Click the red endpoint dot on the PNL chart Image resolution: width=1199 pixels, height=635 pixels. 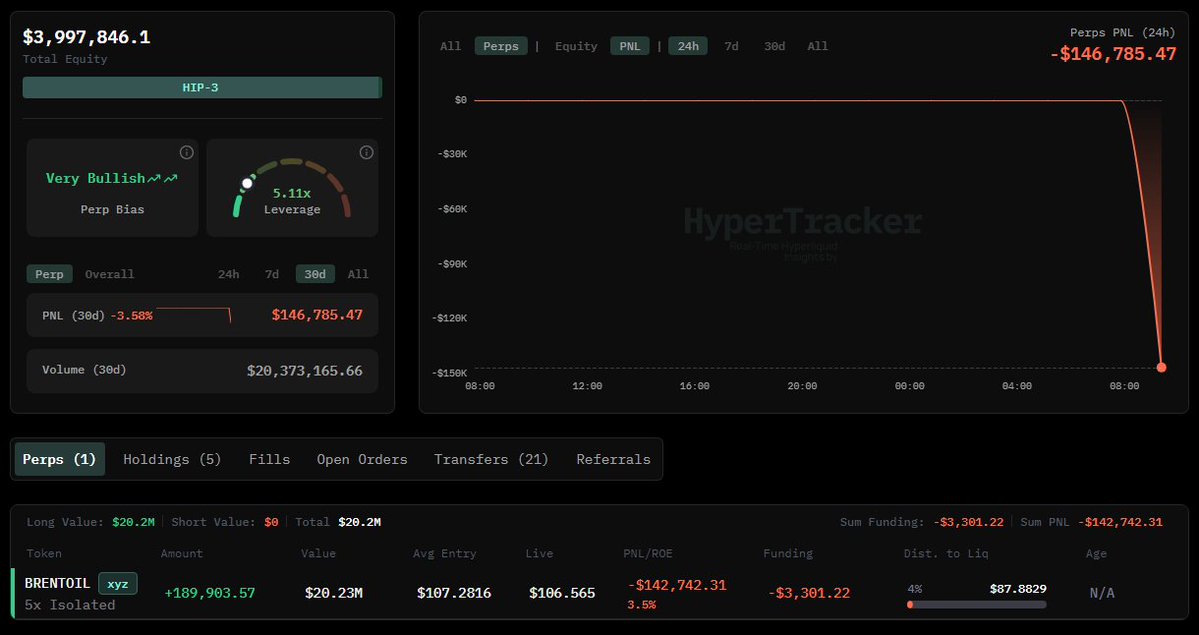(x=1160, y=367)
